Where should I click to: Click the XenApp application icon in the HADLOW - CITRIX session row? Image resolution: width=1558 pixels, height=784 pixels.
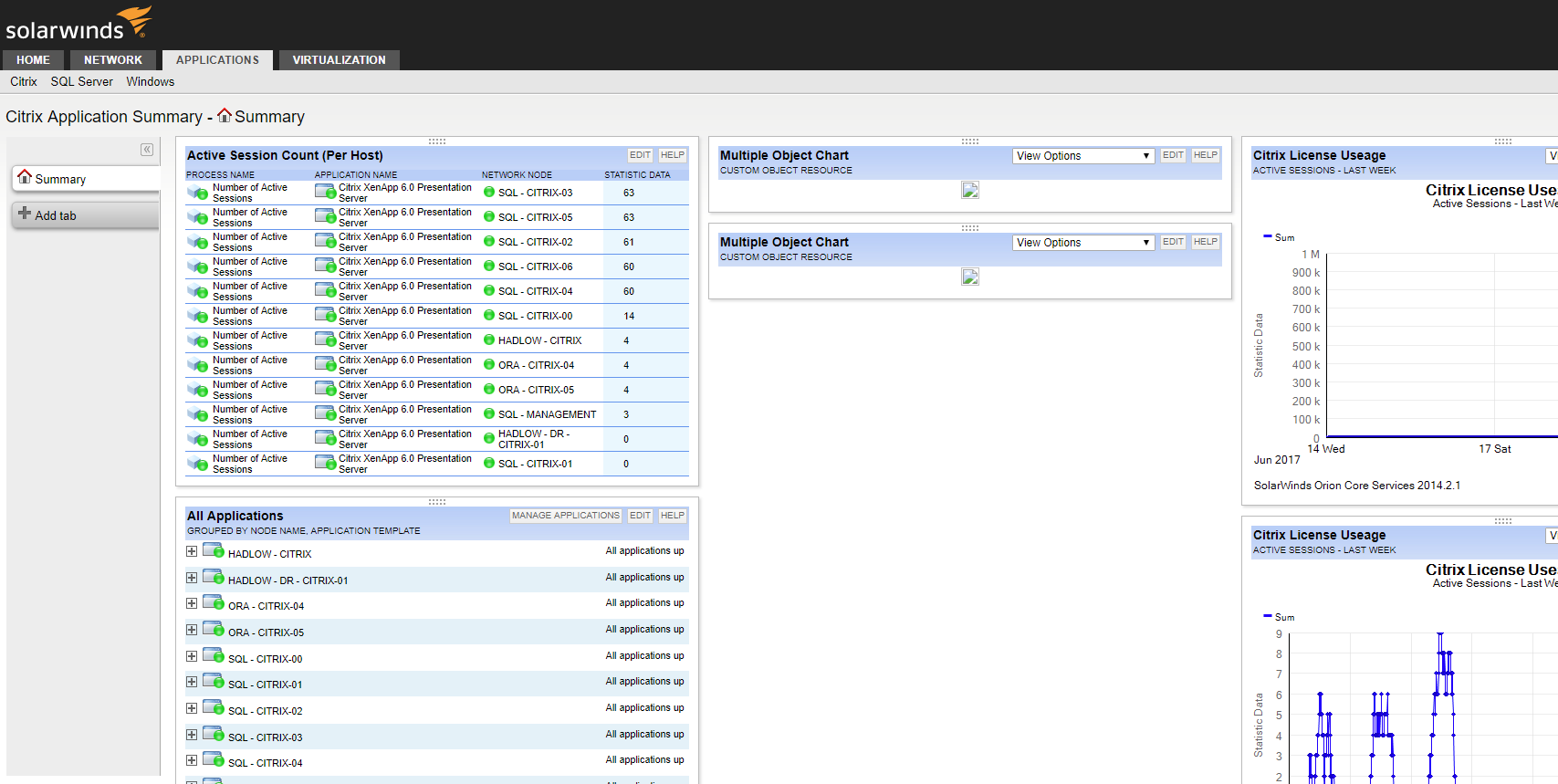point(325,340)
